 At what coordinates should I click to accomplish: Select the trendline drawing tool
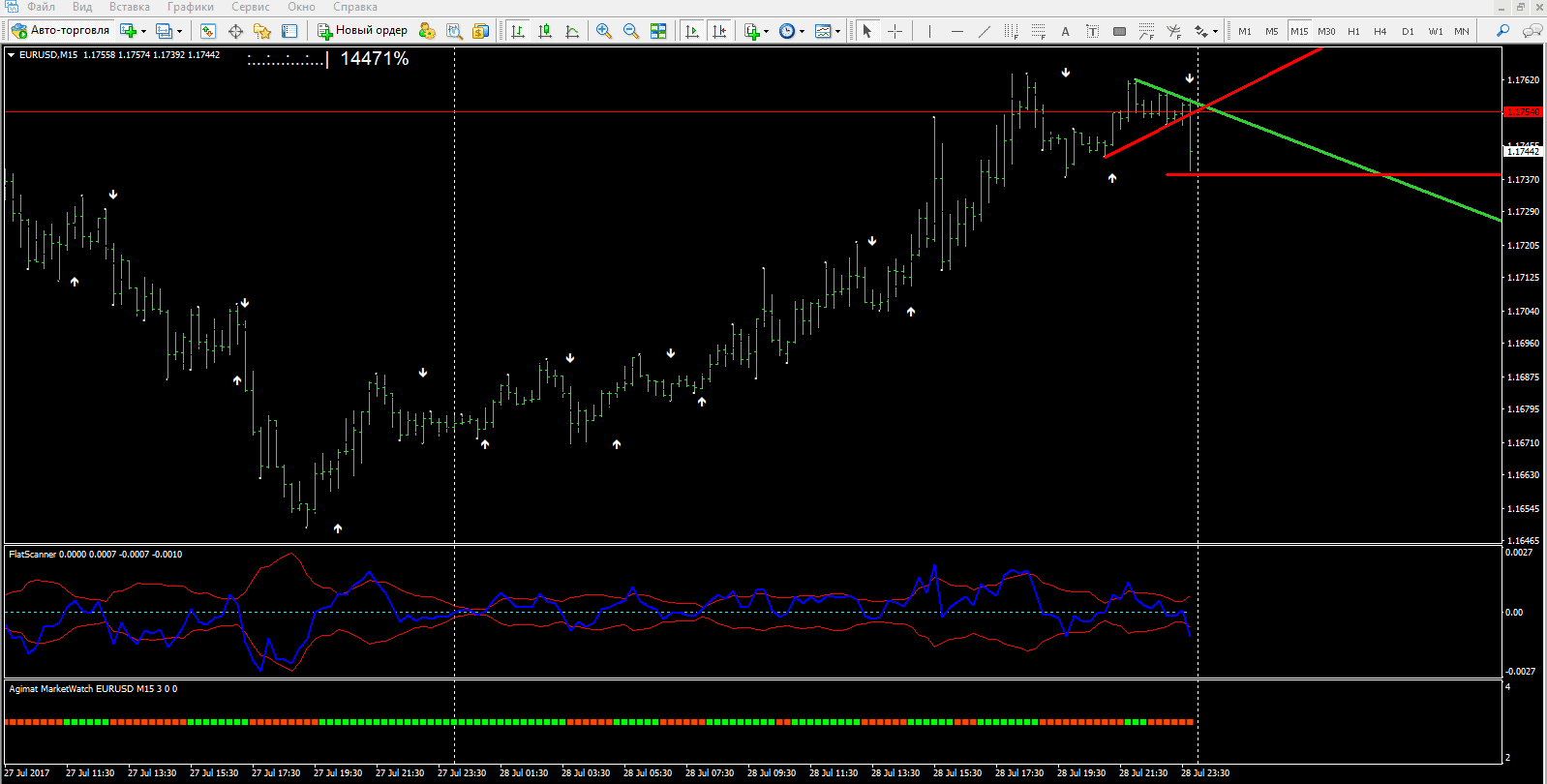[984, 31]
